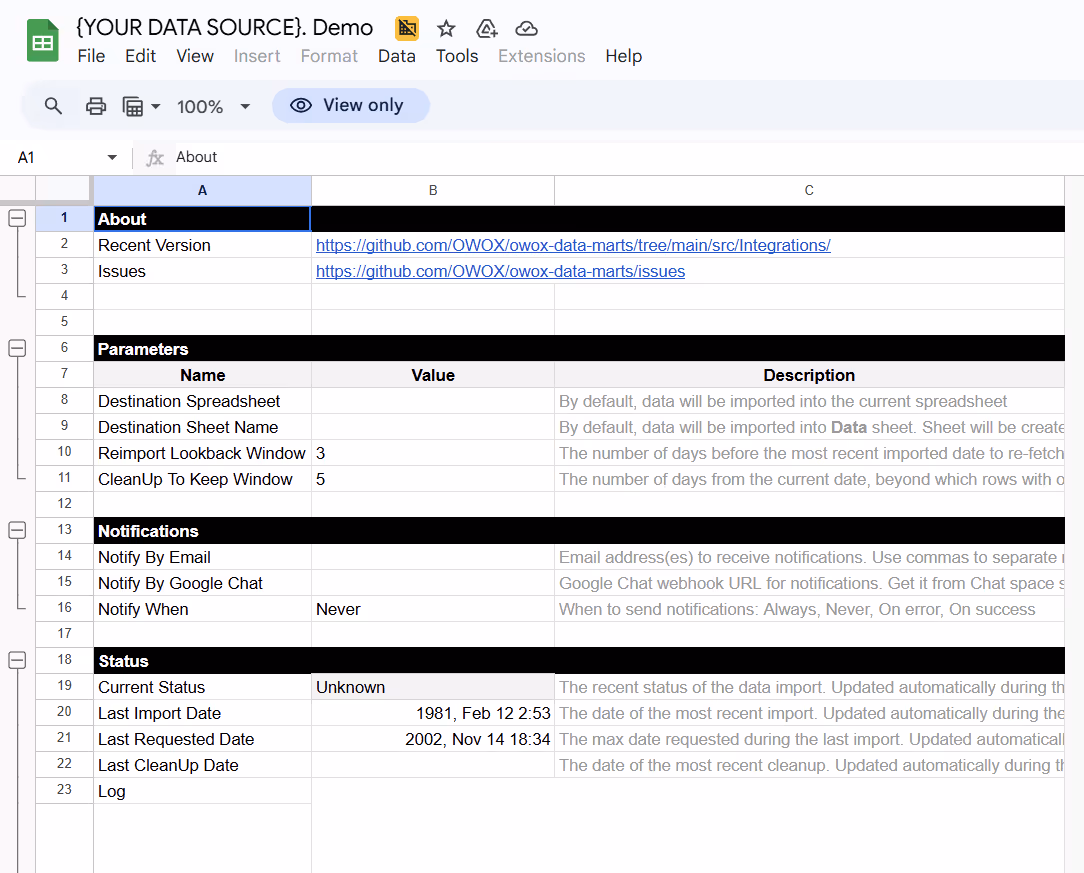This screenshot has width=1084, height=873.
Task: Select the Notify When value cell
Action: 433,609
